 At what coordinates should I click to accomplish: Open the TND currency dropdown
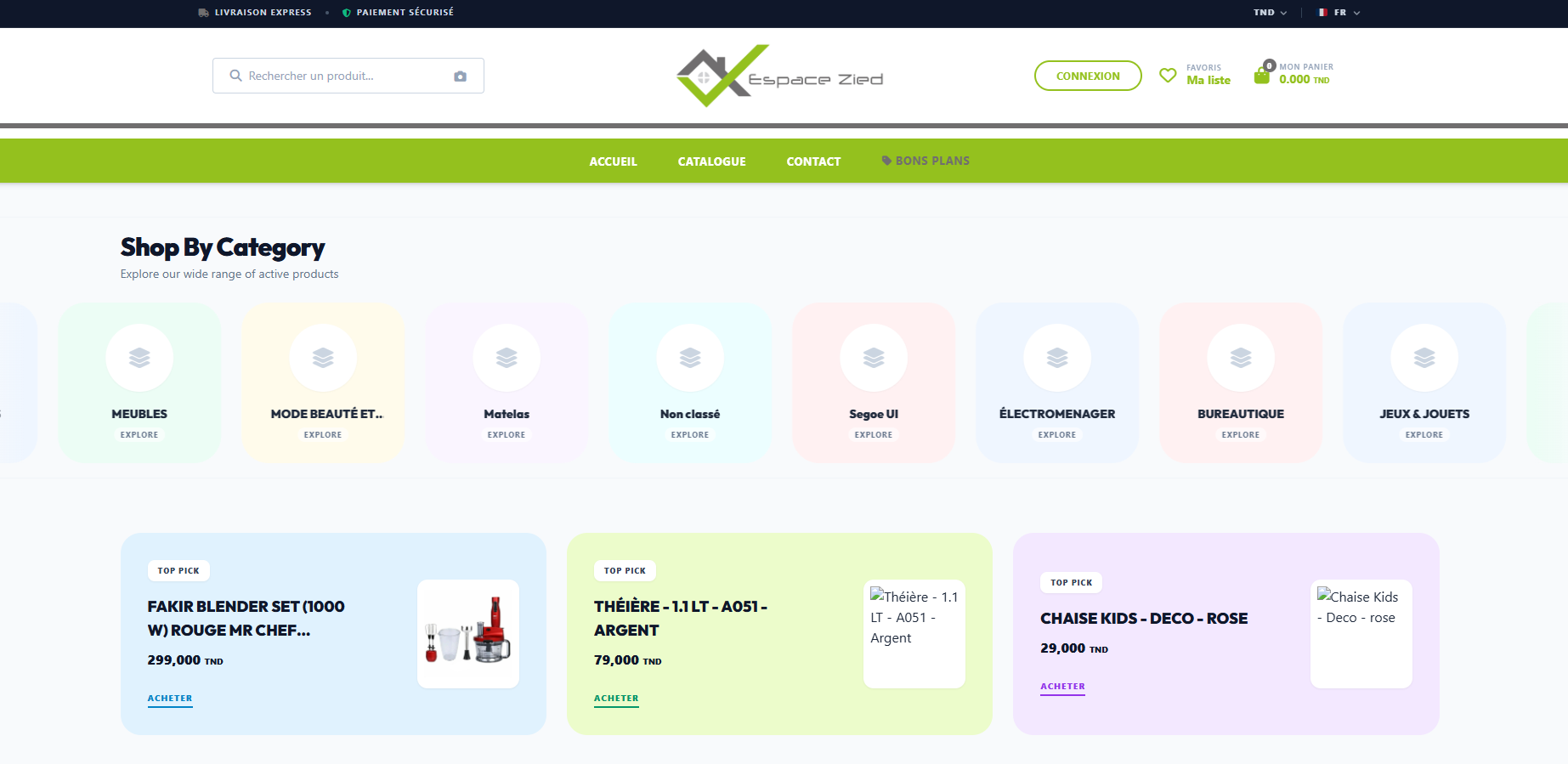click(x=1270, y=13)
